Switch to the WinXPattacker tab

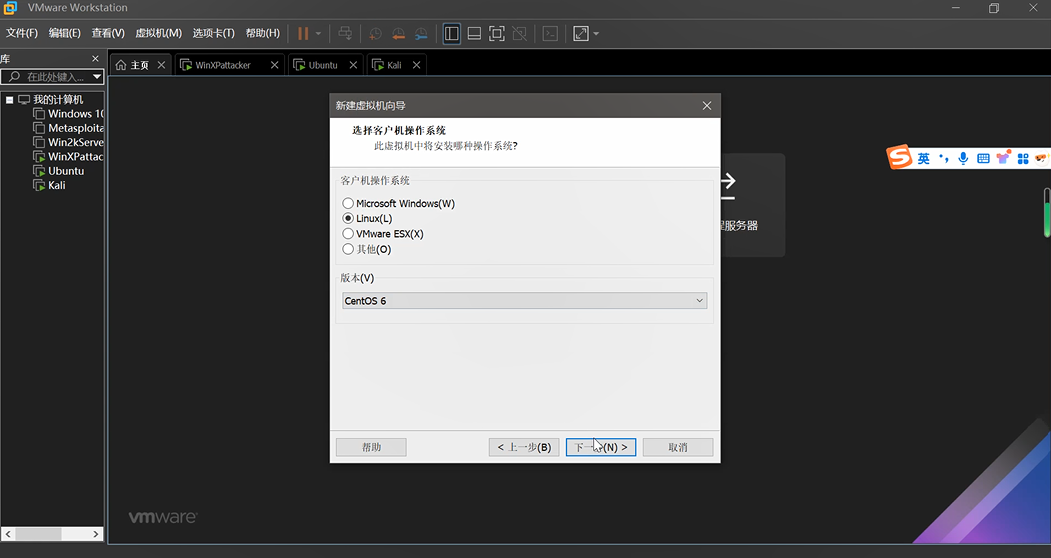[x=223, y=65]
